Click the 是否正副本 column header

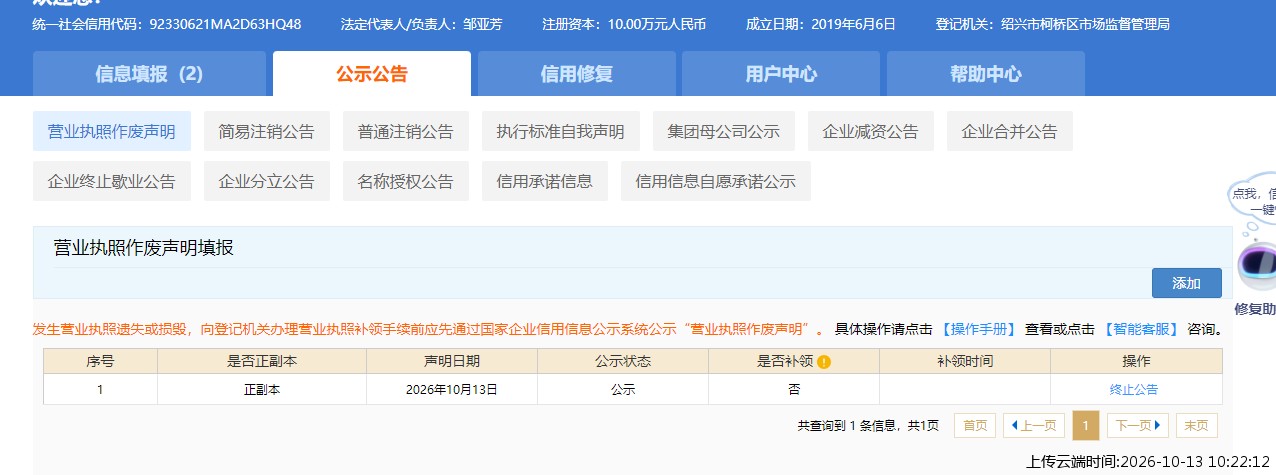(x=262, y=361)
